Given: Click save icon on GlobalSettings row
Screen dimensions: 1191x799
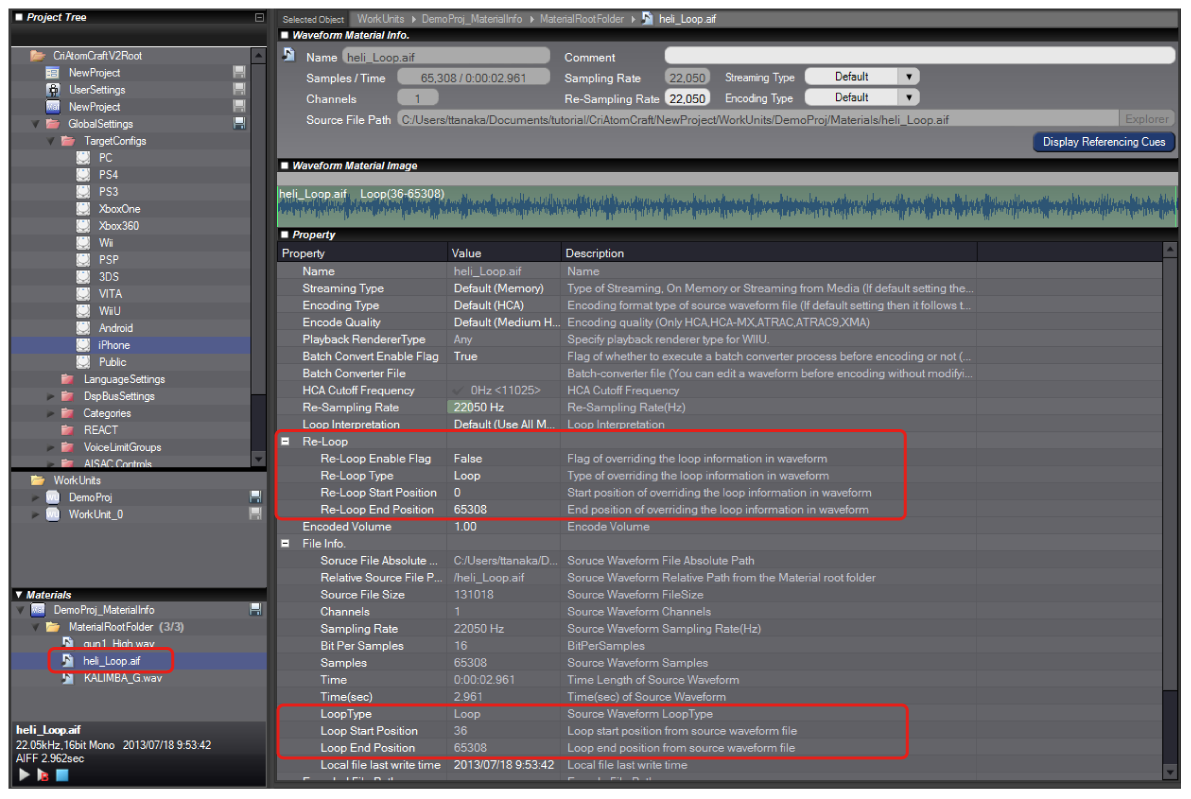Looking at the screenshot, I should (239, 123).
